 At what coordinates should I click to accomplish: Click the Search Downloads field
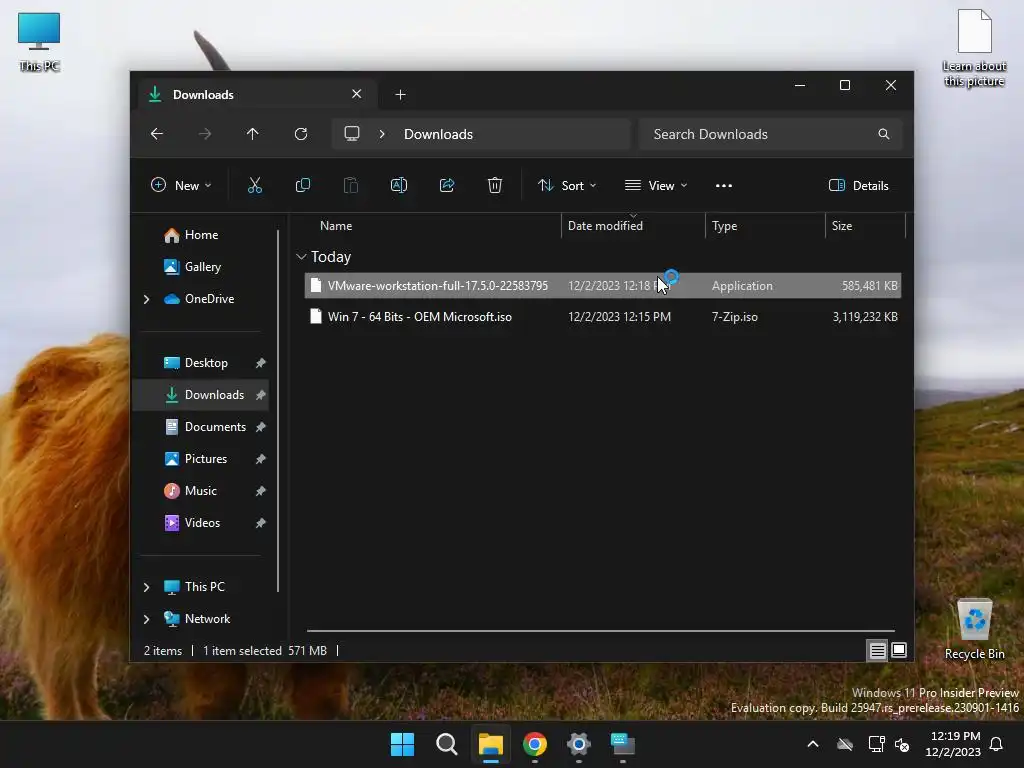(771, 134)
